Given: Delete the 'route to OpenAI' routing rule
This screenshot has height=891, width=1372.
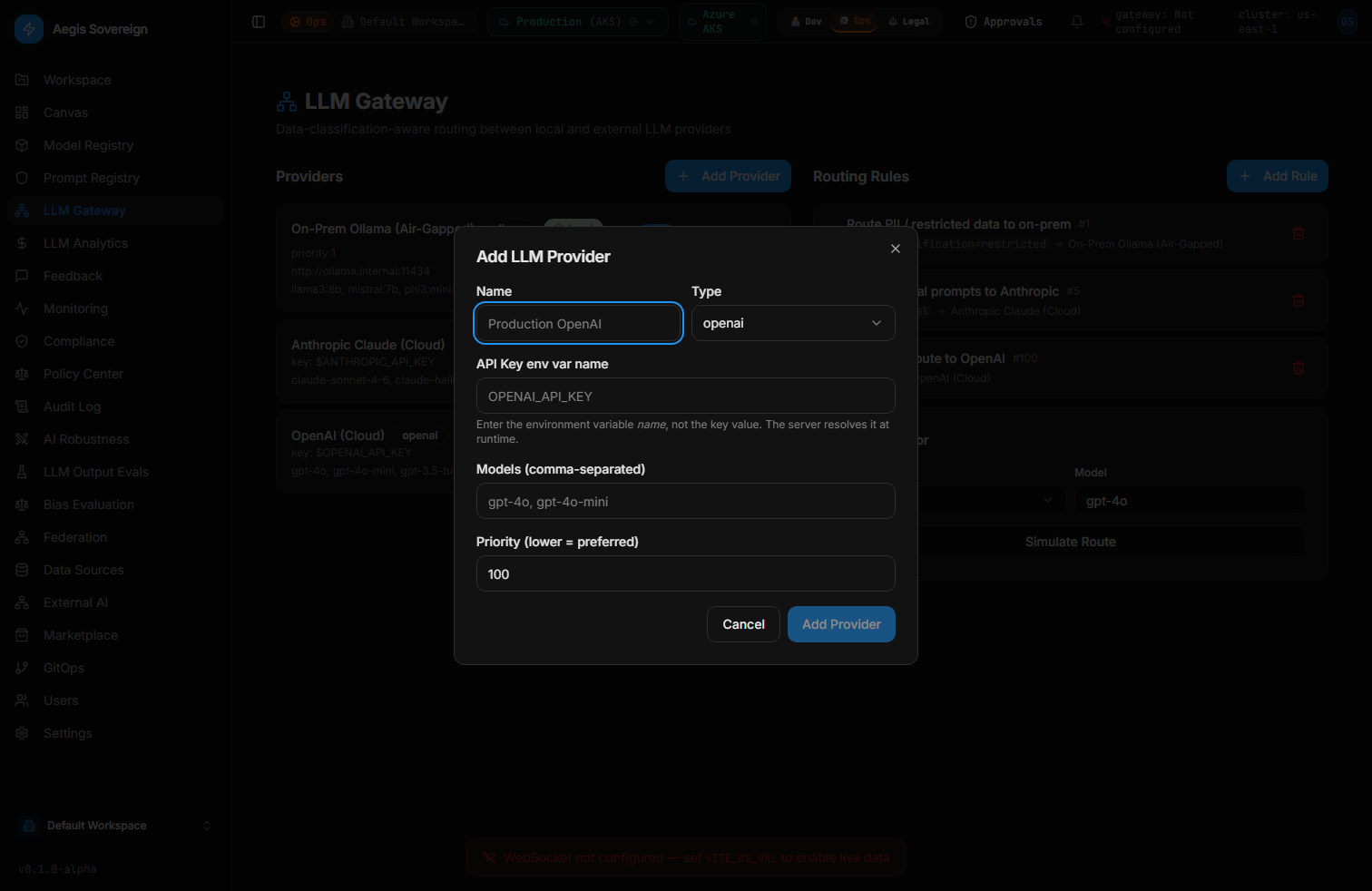Looking at the screenshot, I should point(1298,367).
